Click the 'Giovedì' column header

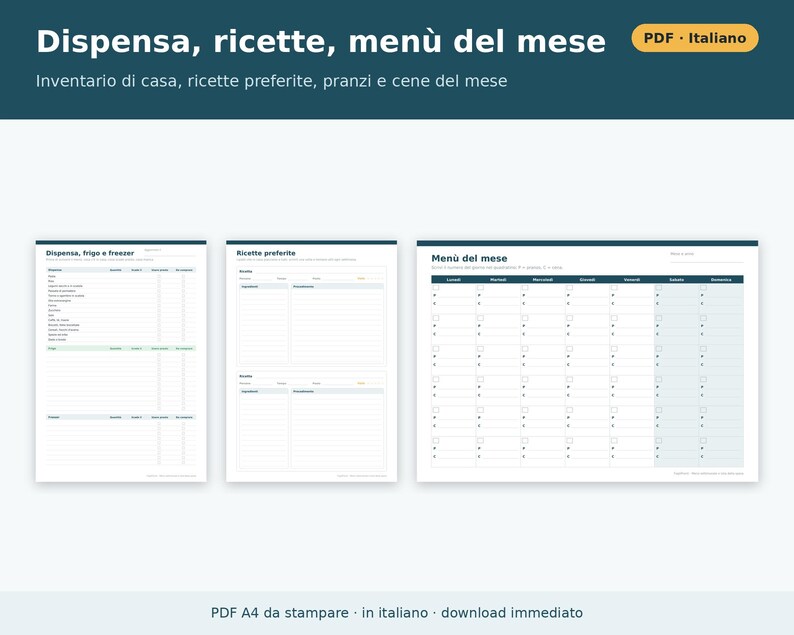pos(587,280)
